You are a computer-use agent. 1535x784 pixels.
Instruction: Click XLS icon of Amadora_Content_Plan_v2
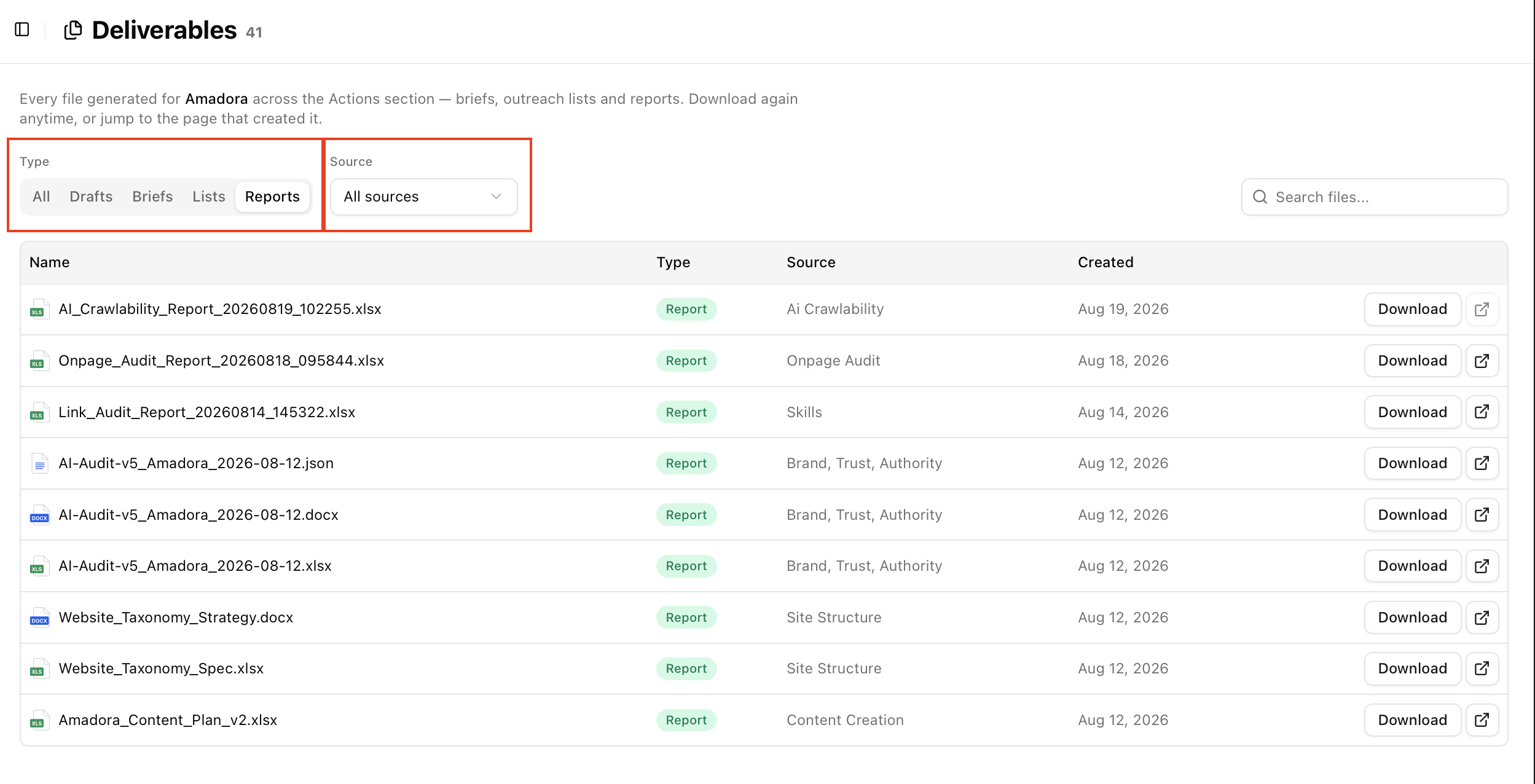pyautogui.click(x=39, y=720)
